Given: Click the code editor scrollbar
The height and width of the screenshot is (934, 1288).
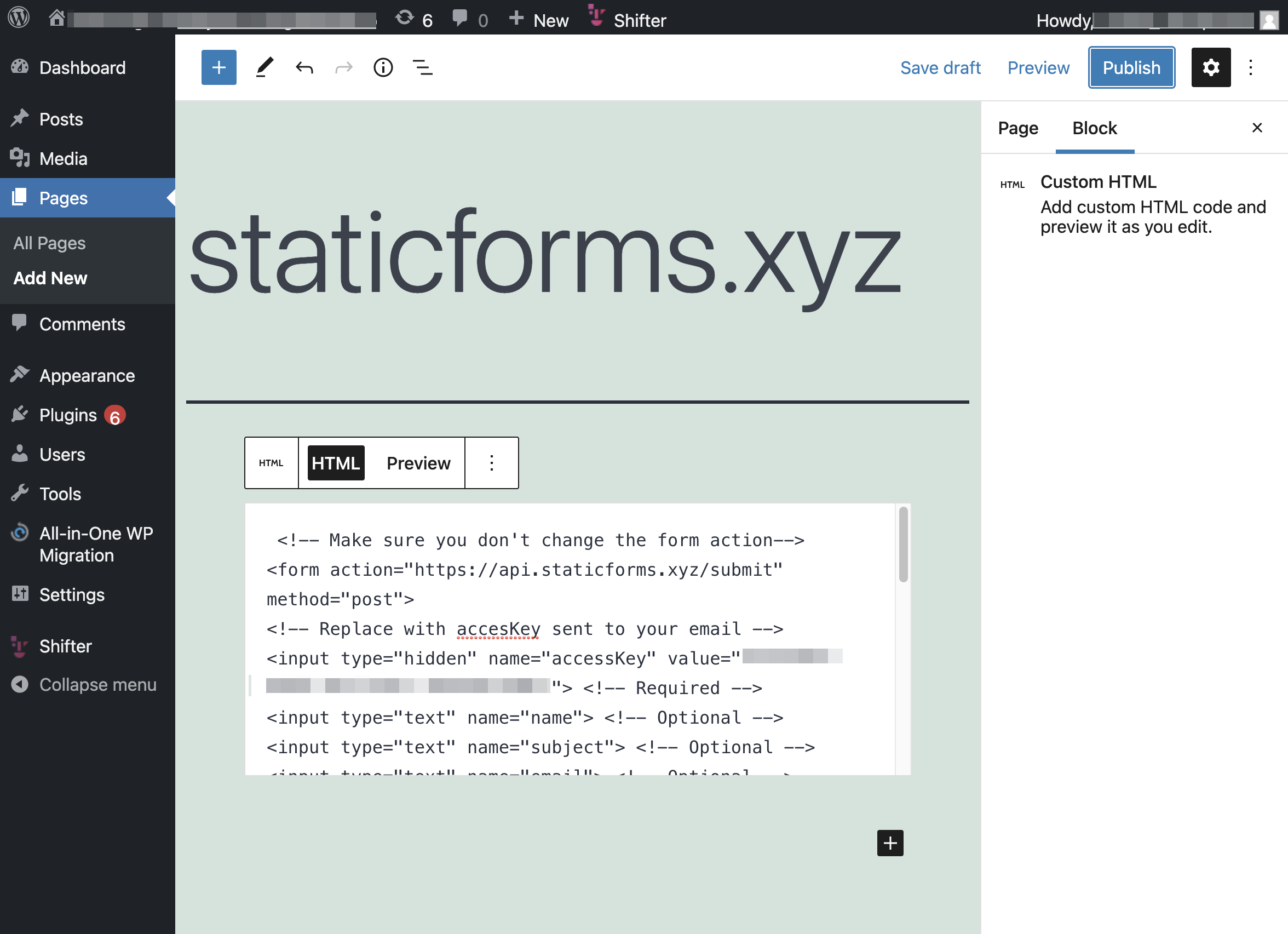Looking at the screenshot, I should pyautogui.click(x=903, y=545).
